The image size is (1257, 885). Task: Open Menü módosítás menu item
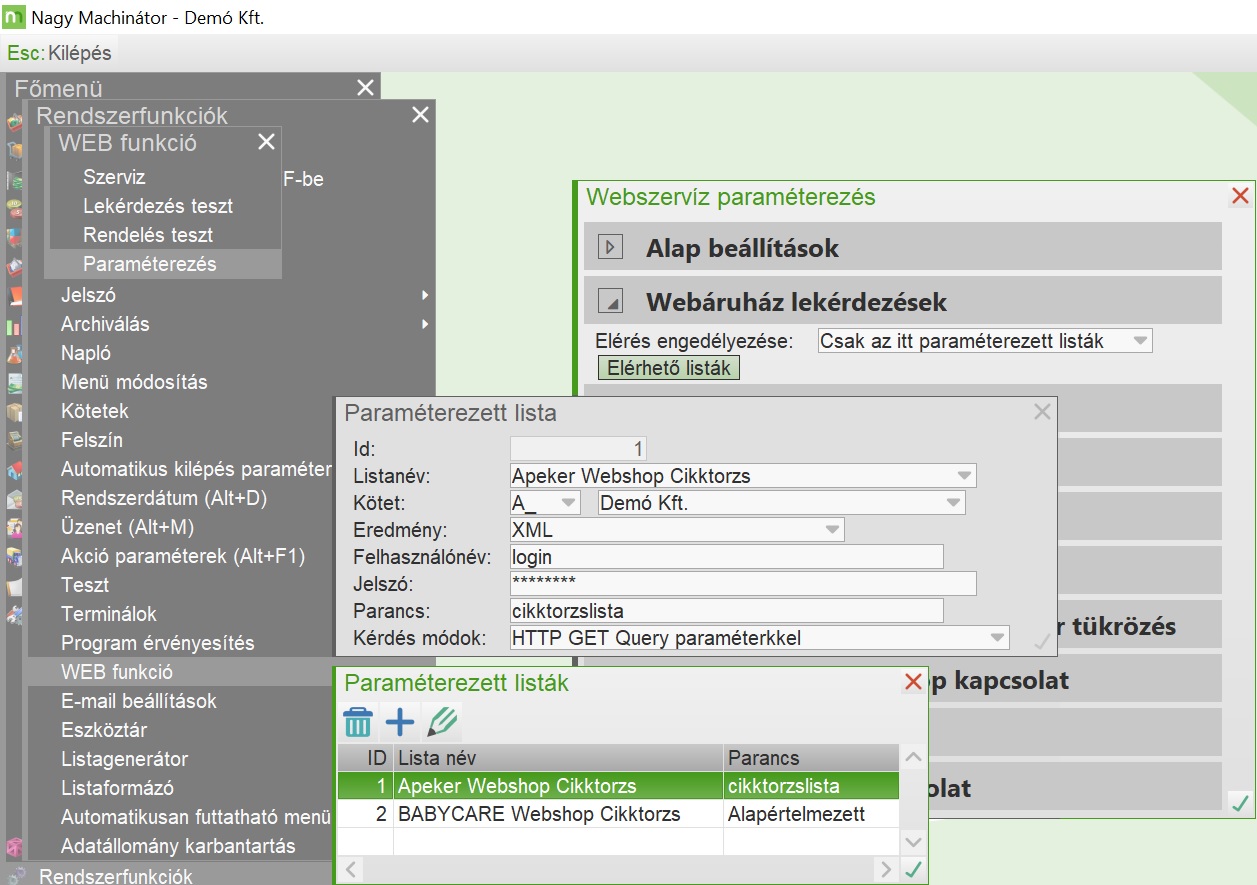tap(134, 382)
